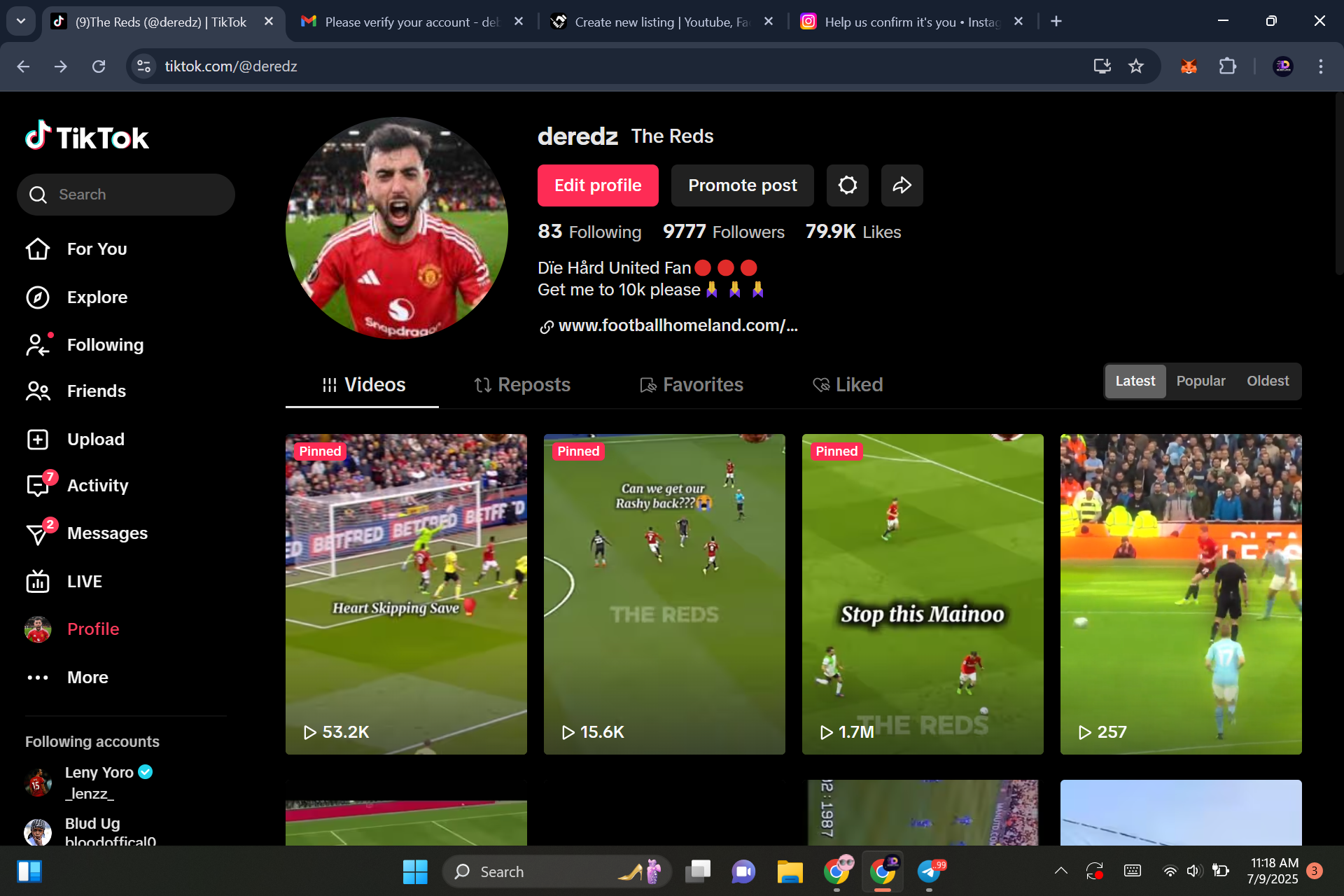Open the For You feed
Image resolution: width=1344 pixels, height=896 pixels.
pyautogui.click(x=76, y=249)
